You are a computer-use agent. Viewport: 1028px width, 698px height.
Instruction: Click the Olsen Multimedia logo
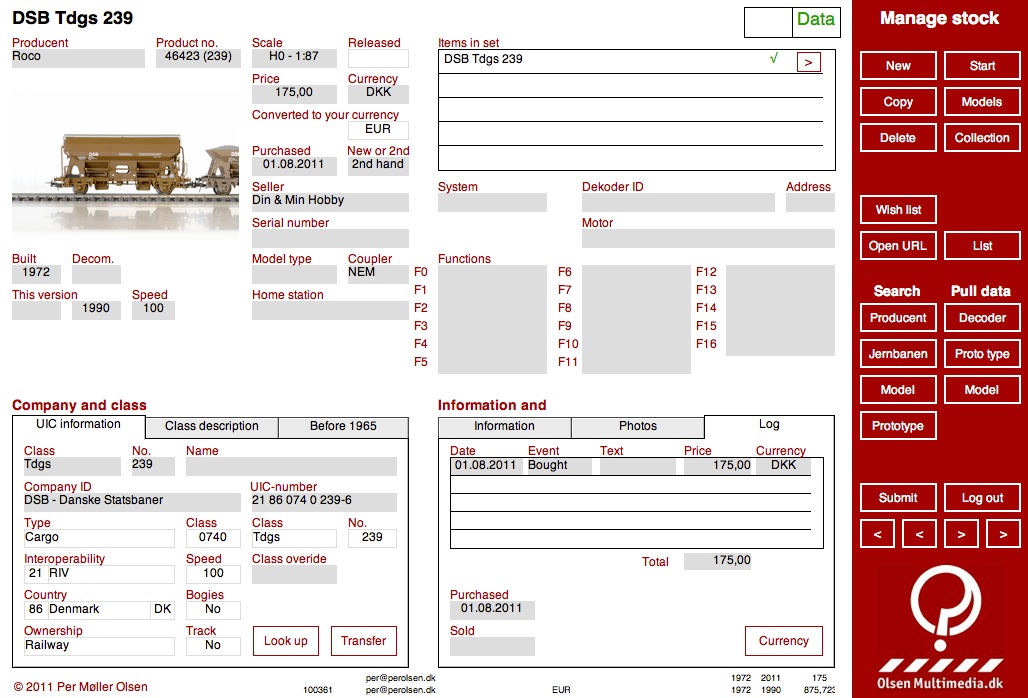(940, 628)
